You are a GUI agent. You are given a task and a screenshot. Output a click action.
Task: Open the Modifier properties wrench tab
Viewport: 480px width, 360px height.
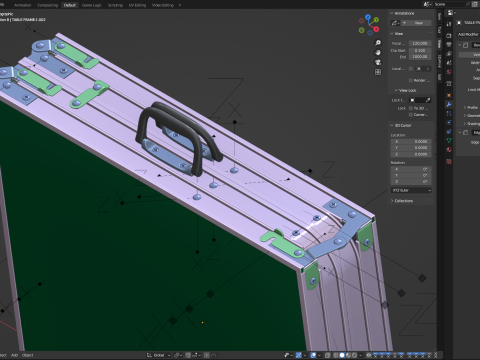449,105
